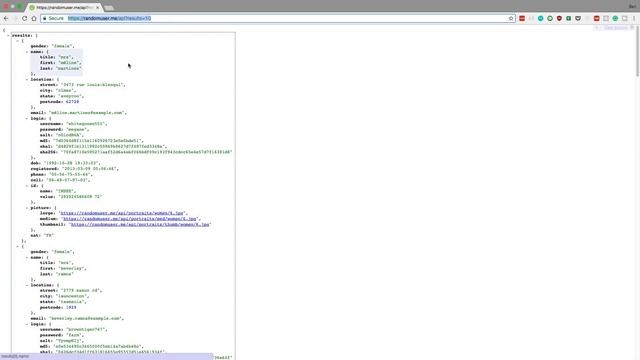Open the home page icon
Viewport: 640px width, 360px height.
(34, 18)
